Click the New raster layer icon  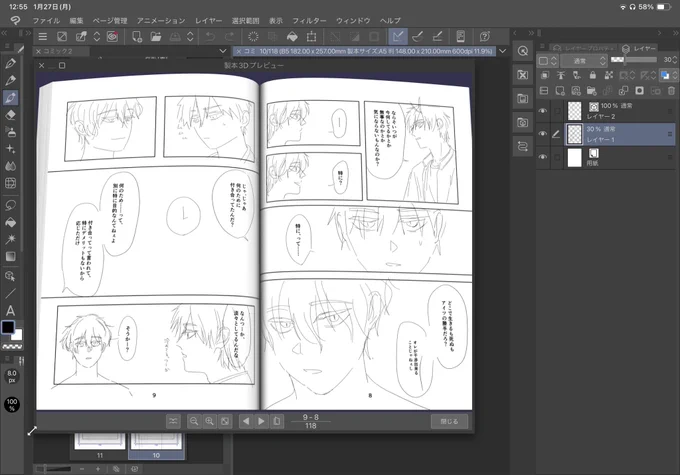point(560,91)
